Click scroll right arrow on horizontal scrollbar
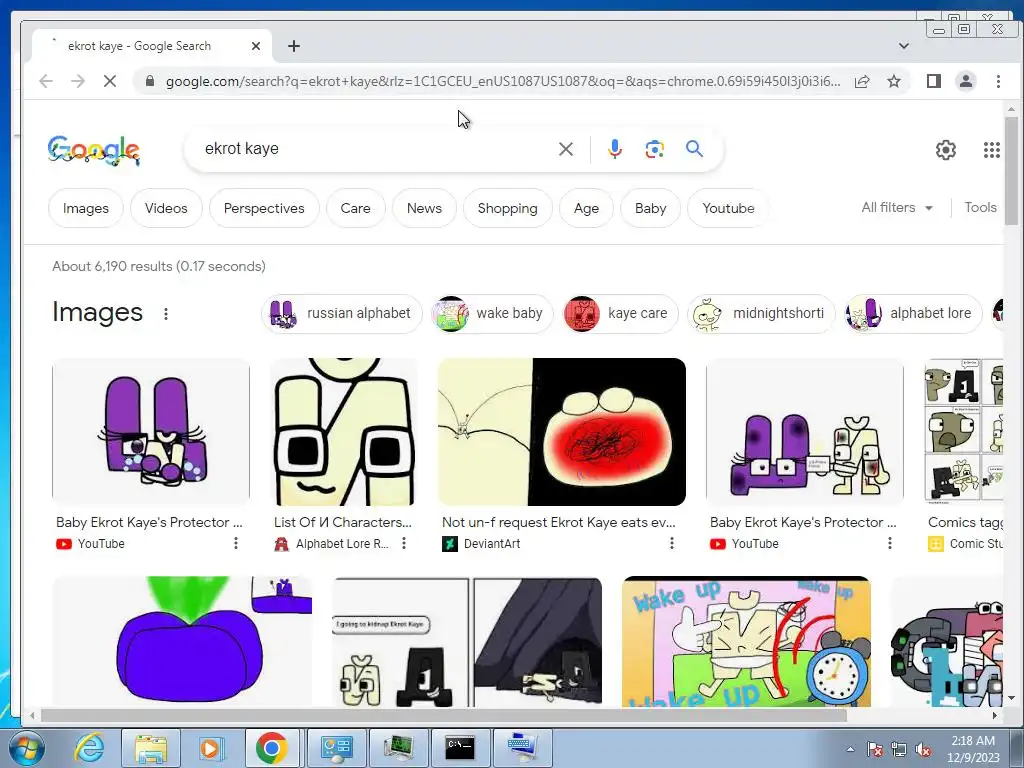Screen dimensions: 1024x768 coord(995,716)
